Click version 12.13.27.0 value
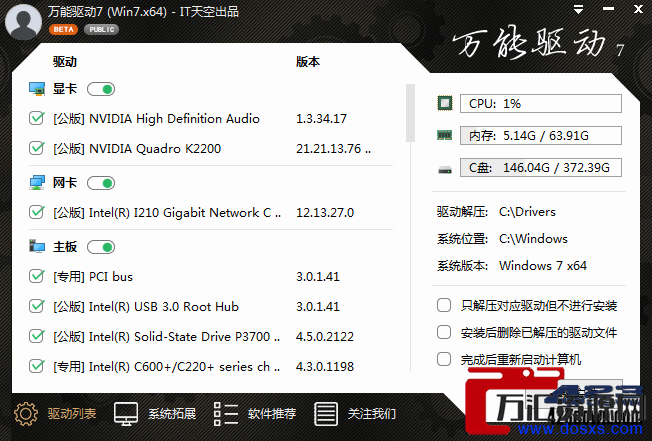Image resolution: width=652 pixels, height=441 pixels. point(325,213)
